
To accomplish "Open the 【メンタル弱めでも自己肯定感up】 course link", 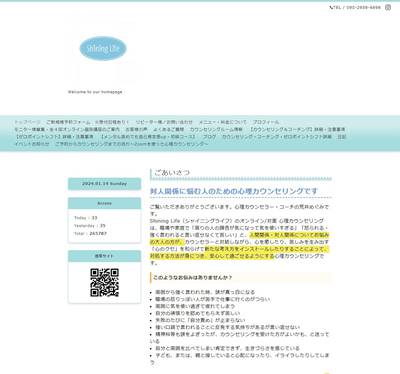I will (148, 137).
